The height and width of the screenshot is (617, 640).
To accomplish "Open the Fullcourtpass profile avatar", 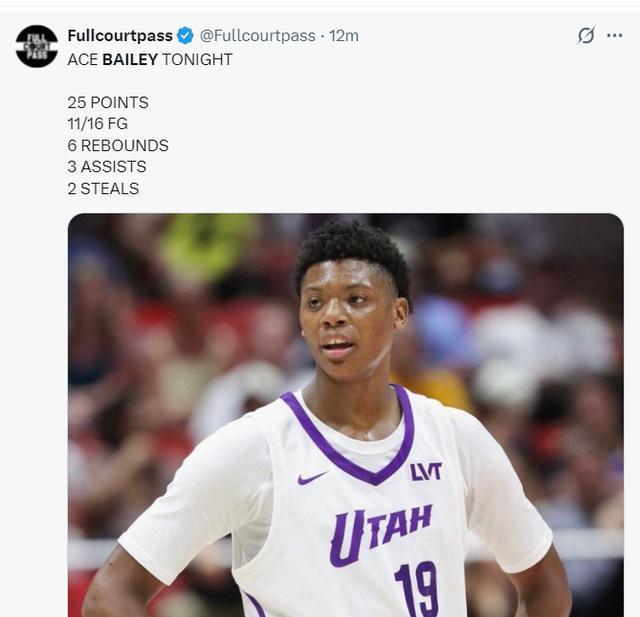I will 37,46.
